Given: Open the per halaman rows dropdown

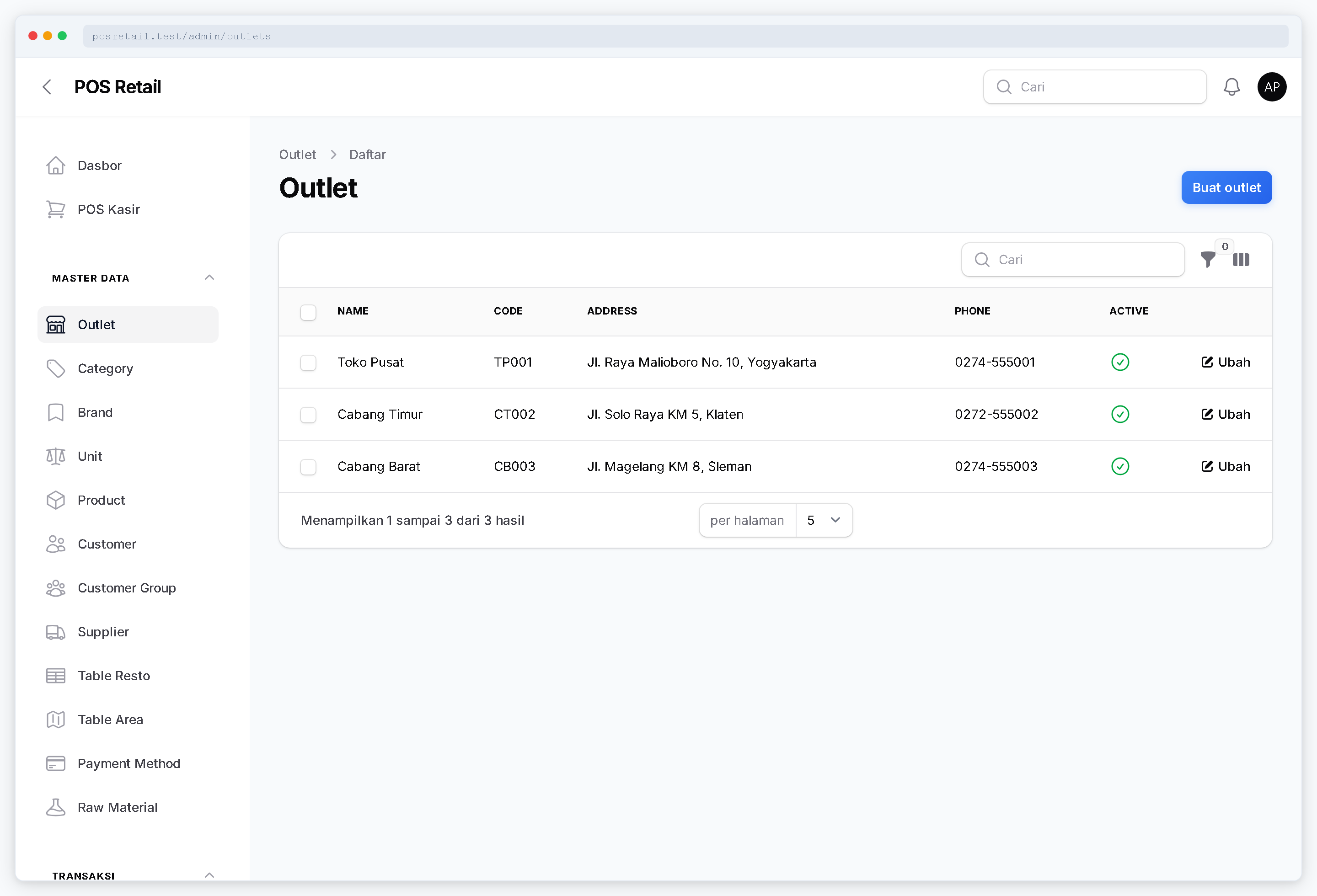Looking at the screenshot, I should click(x=824, y=520).
